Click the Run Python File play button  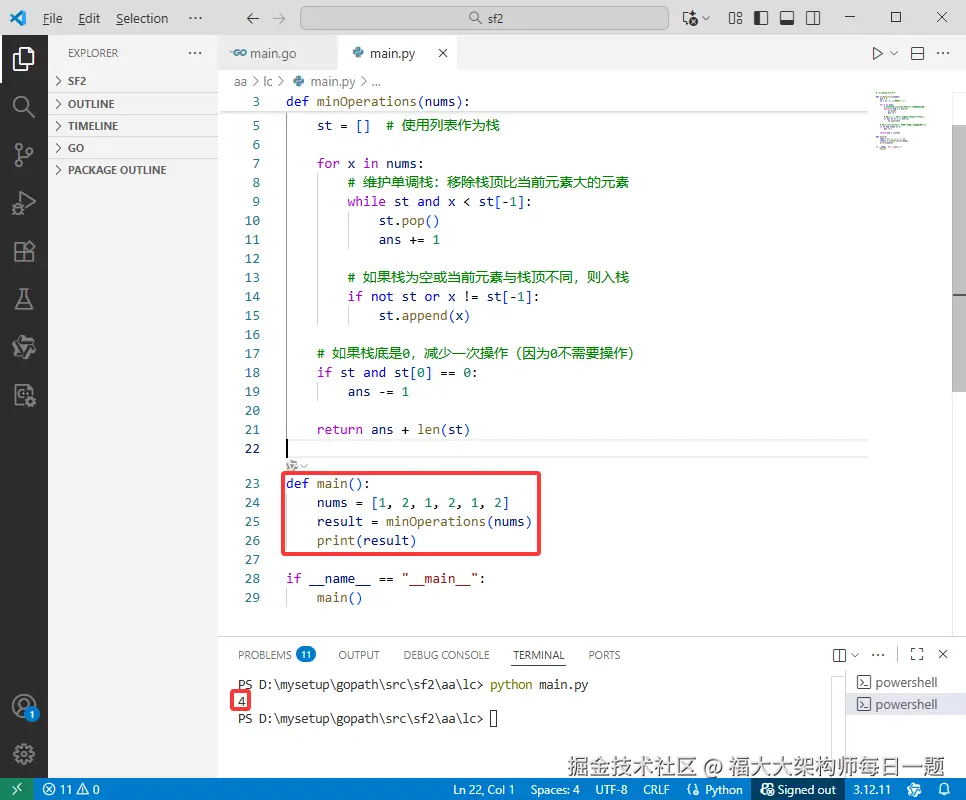click(877, 54)
